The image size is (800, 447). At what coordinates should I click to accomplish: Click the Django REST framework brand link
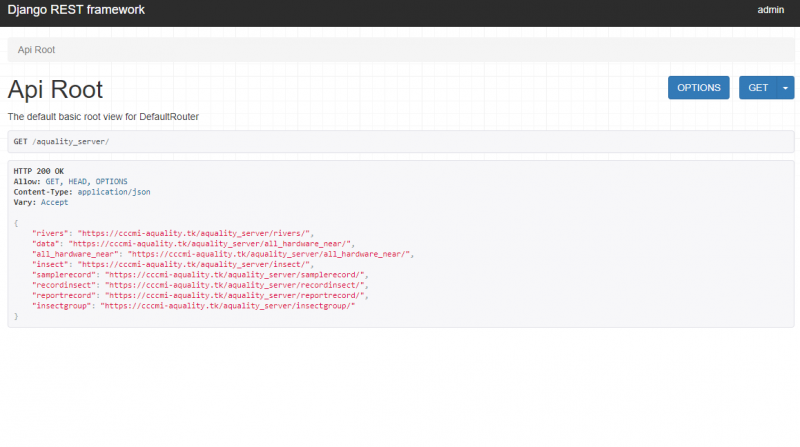(x=76, y=10)
